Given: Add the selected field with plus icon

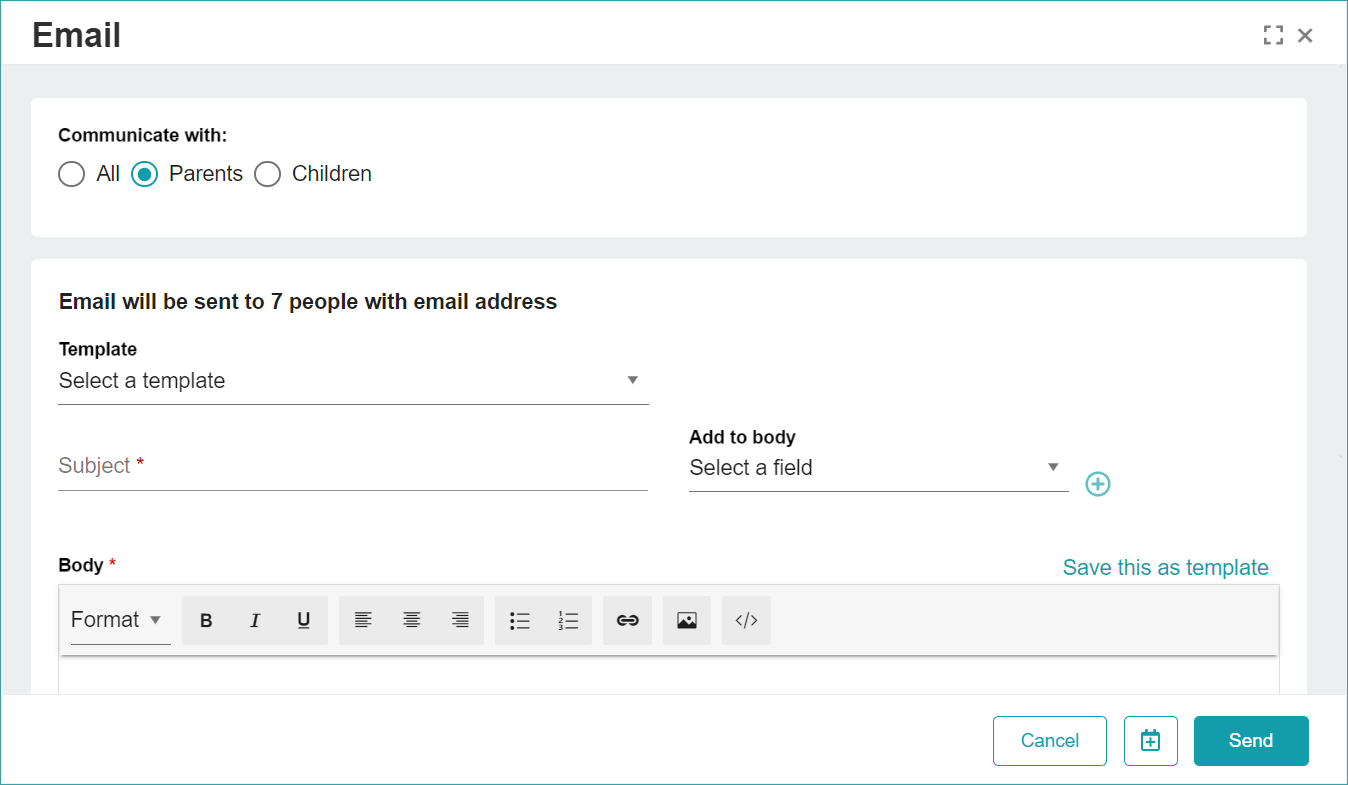Looking at the screenshot, I should coord(1098,484).
